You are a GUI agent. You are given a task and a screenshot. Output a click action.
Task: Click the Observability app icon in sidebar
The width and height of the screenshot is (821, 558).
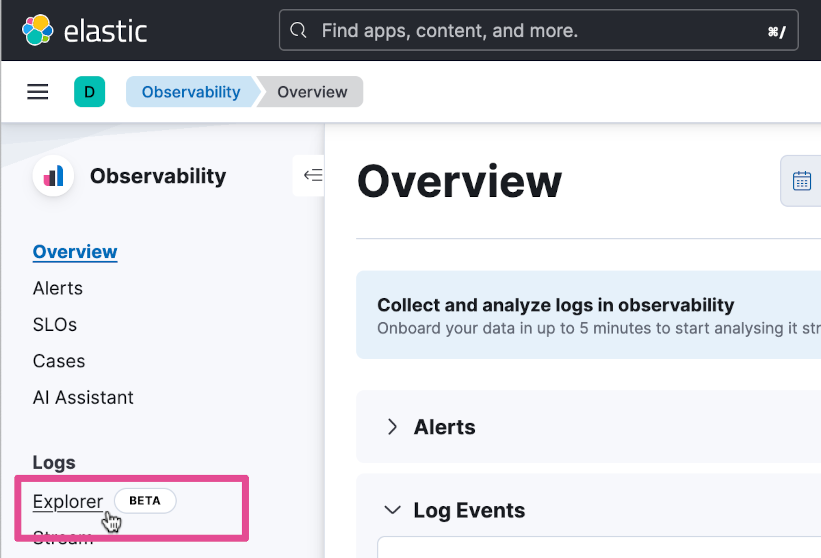pyautogui.click(x=54, y=176)
